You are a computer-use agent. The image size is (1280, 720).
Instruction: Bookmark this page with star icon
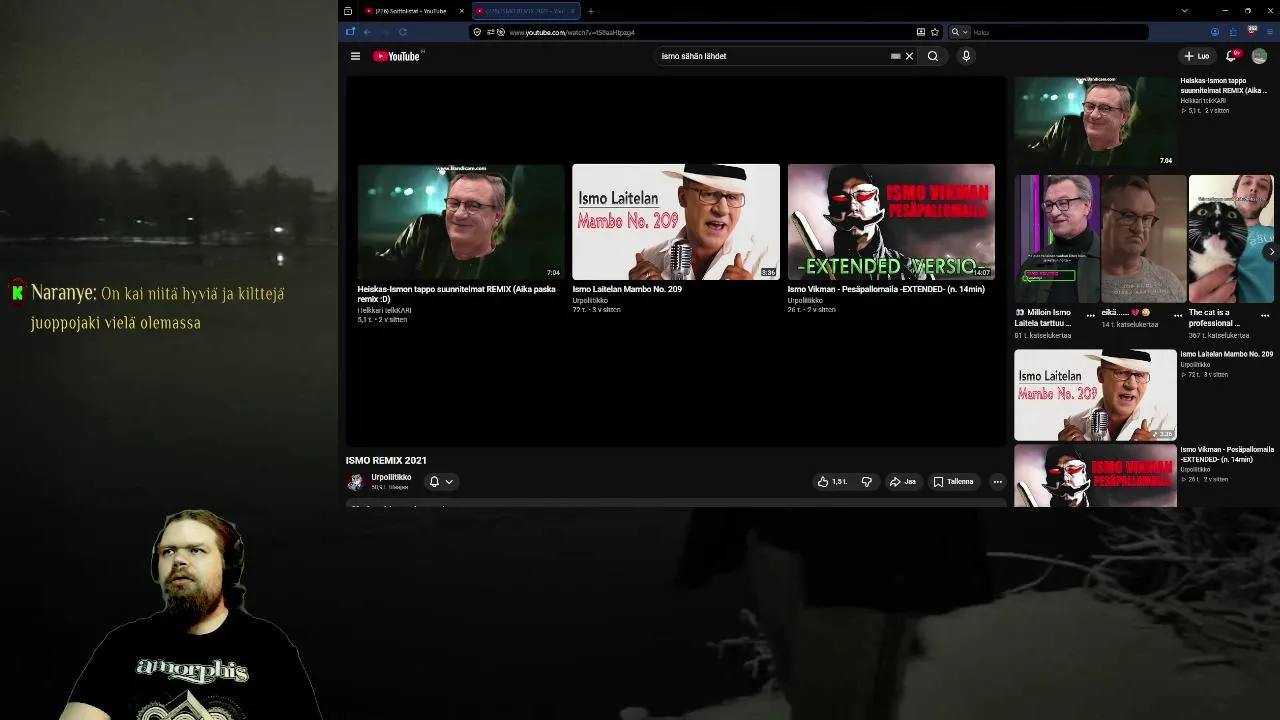coord(935,32)
